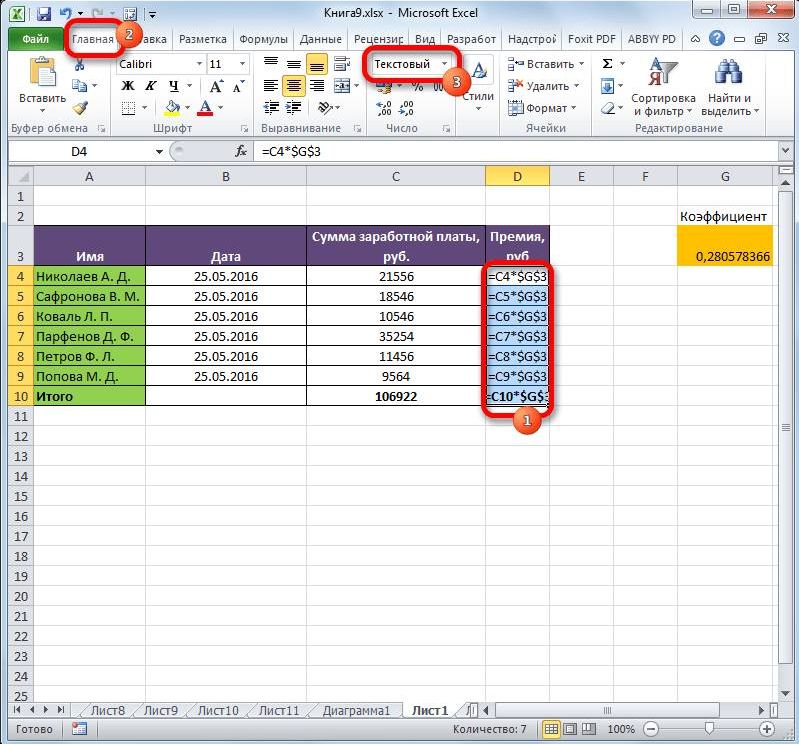The height and width of the screenshot is (744, 799).
Task: Switch to the Главная tab
Action: point(93,39)
